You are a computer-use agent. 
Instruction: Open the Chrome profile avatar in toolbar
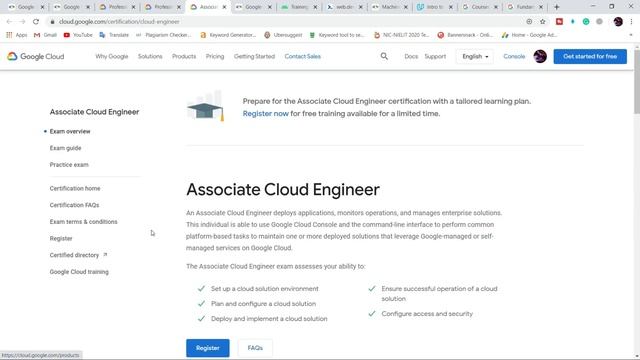[618, 22]
